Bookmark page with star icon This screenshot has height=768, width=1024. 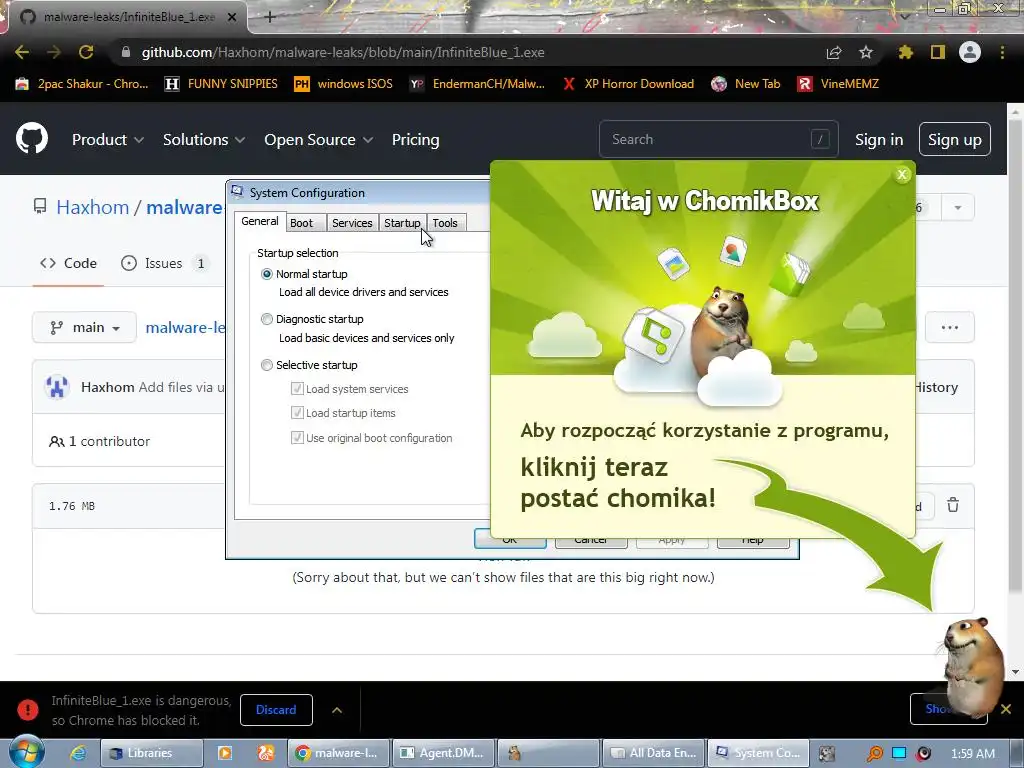[x=865, y=52]
